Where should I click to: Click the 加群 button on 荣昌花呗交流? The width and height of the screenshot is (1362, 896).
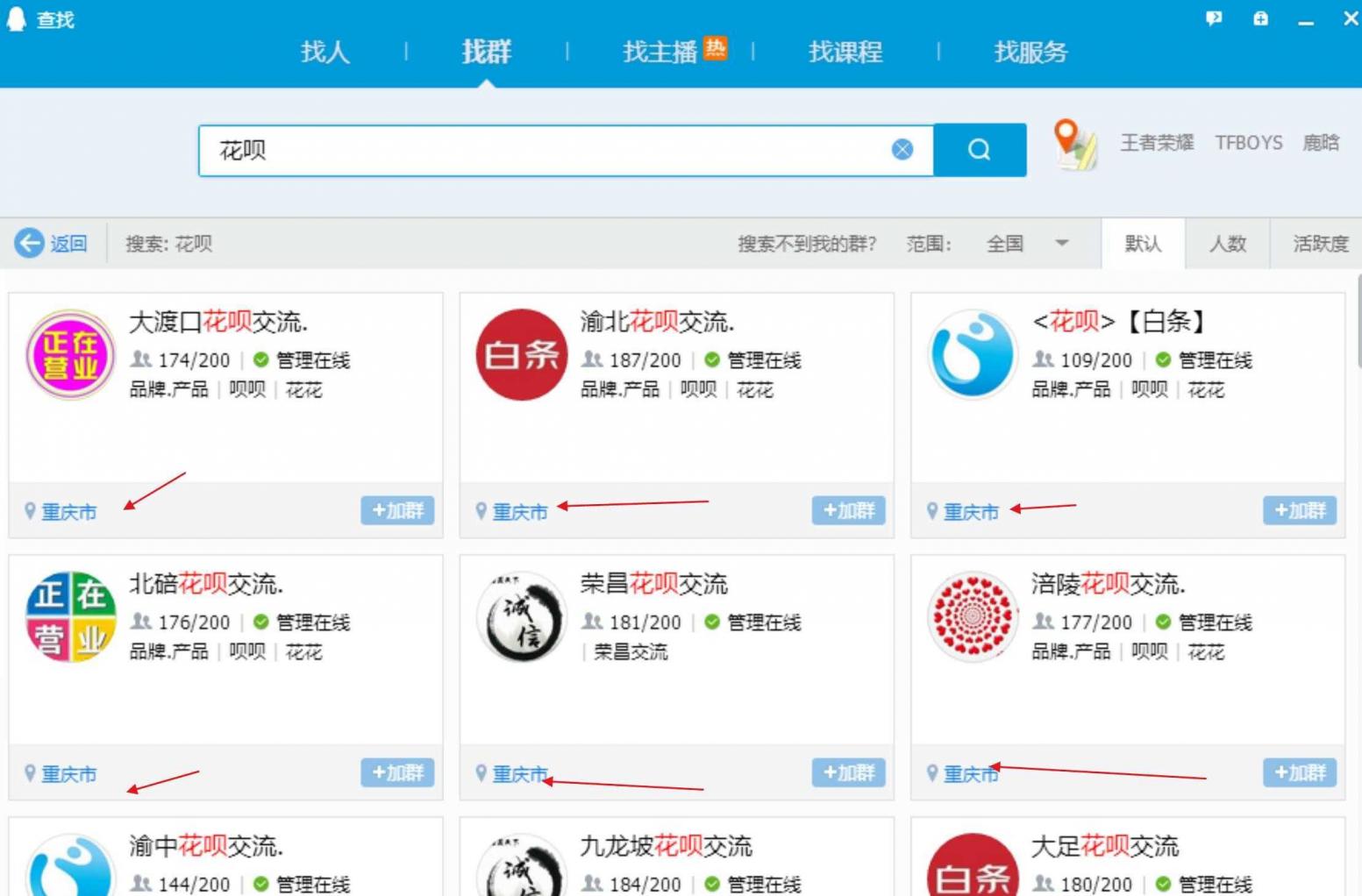(x=847, y=772)
